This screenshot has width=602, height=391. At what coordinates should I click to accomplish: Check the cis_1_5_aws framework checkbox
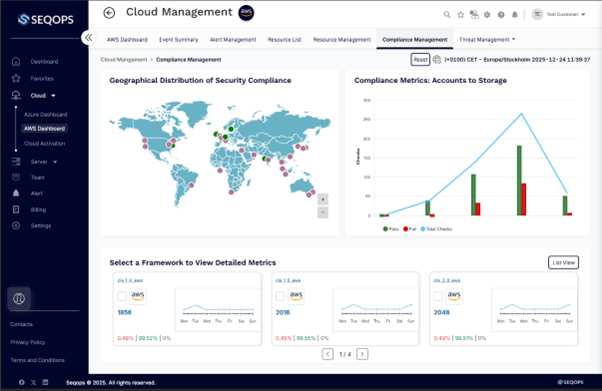coord(280,296)
